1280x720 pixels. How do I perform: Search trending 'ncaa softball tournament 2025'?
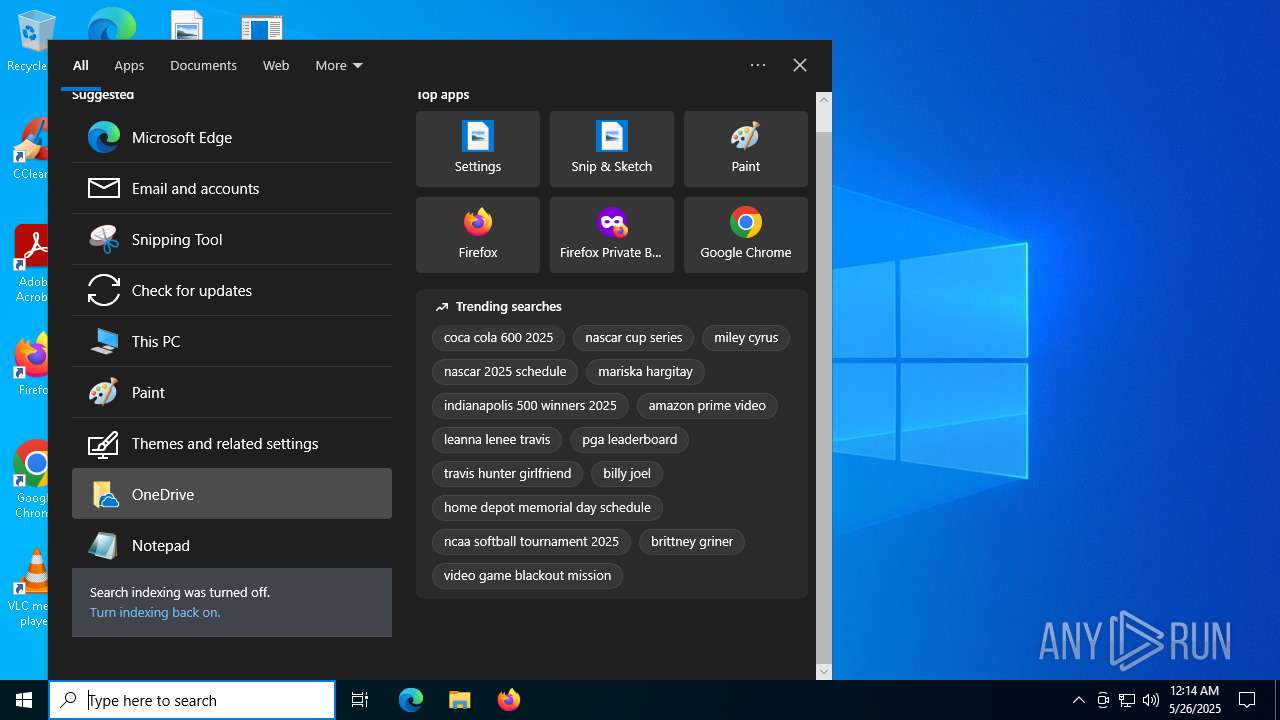click(531, 542)
